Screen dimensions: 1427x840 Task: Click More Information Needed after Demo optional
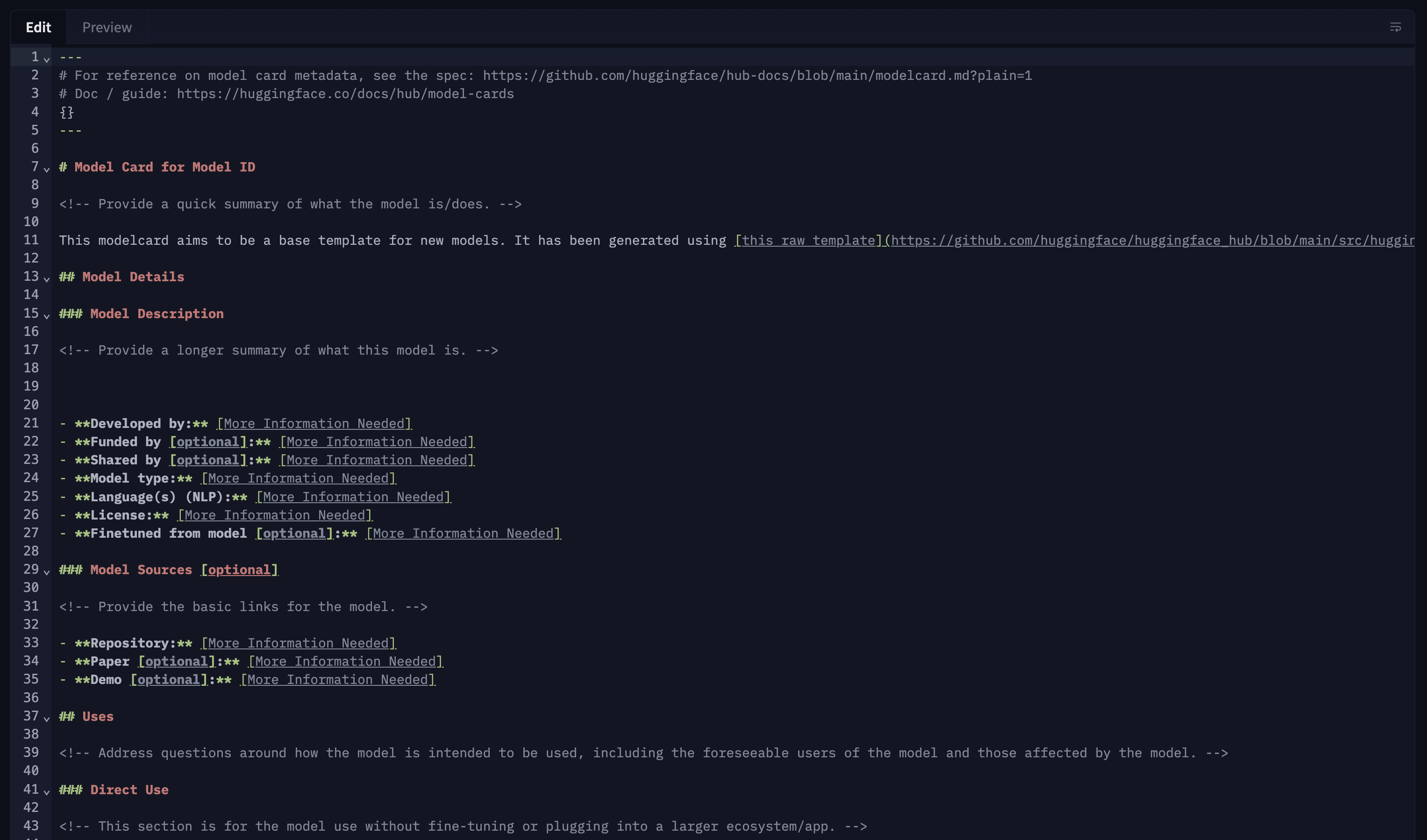[x=338, y=680]
